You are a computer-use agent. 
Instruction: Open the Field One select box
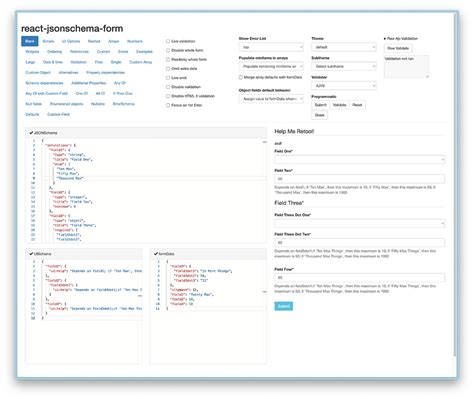(359, 160)
